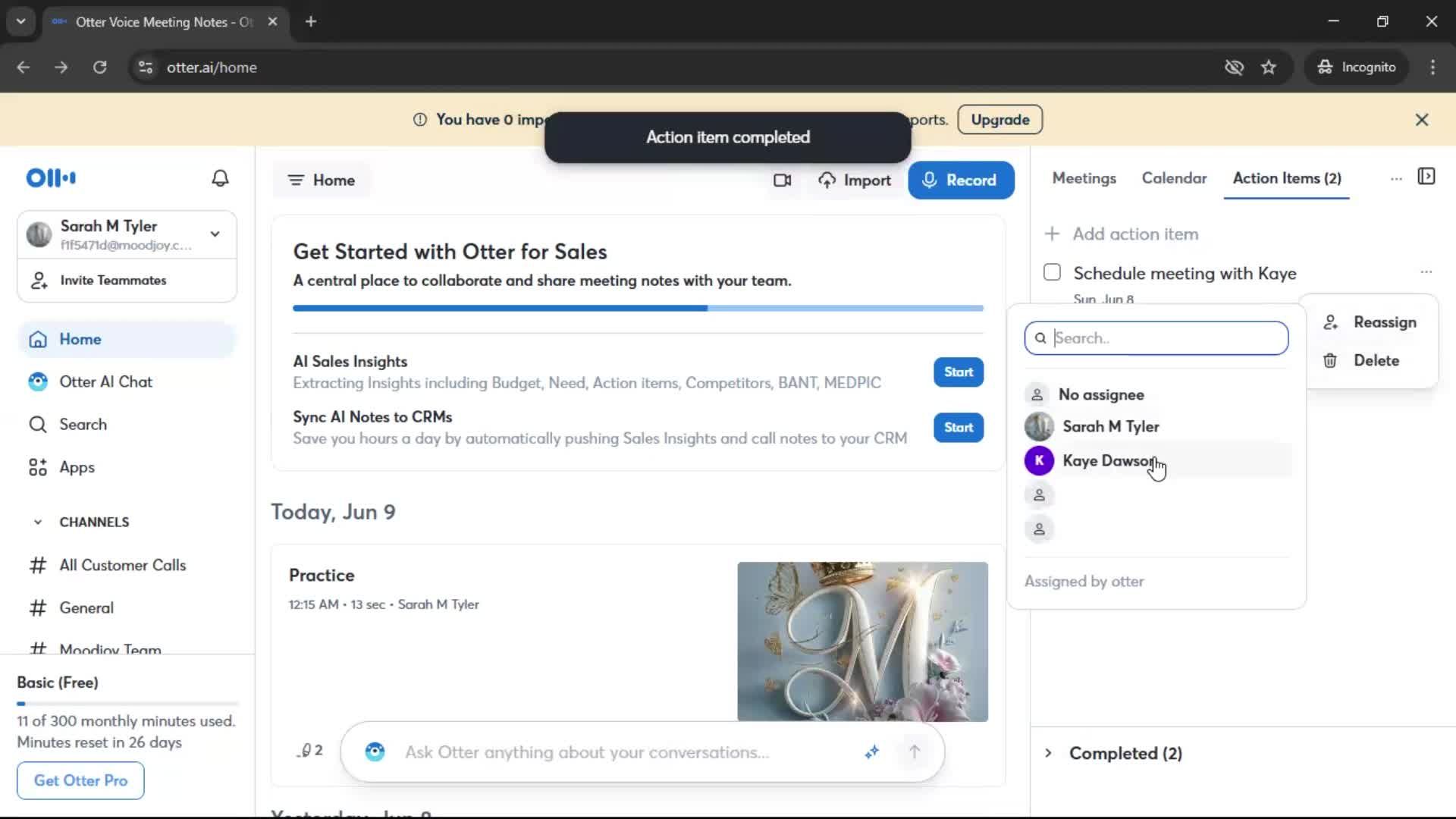Click the Get Started progress bar
This screenshot has height=819, width=1456.
click(x=638, y=309)
